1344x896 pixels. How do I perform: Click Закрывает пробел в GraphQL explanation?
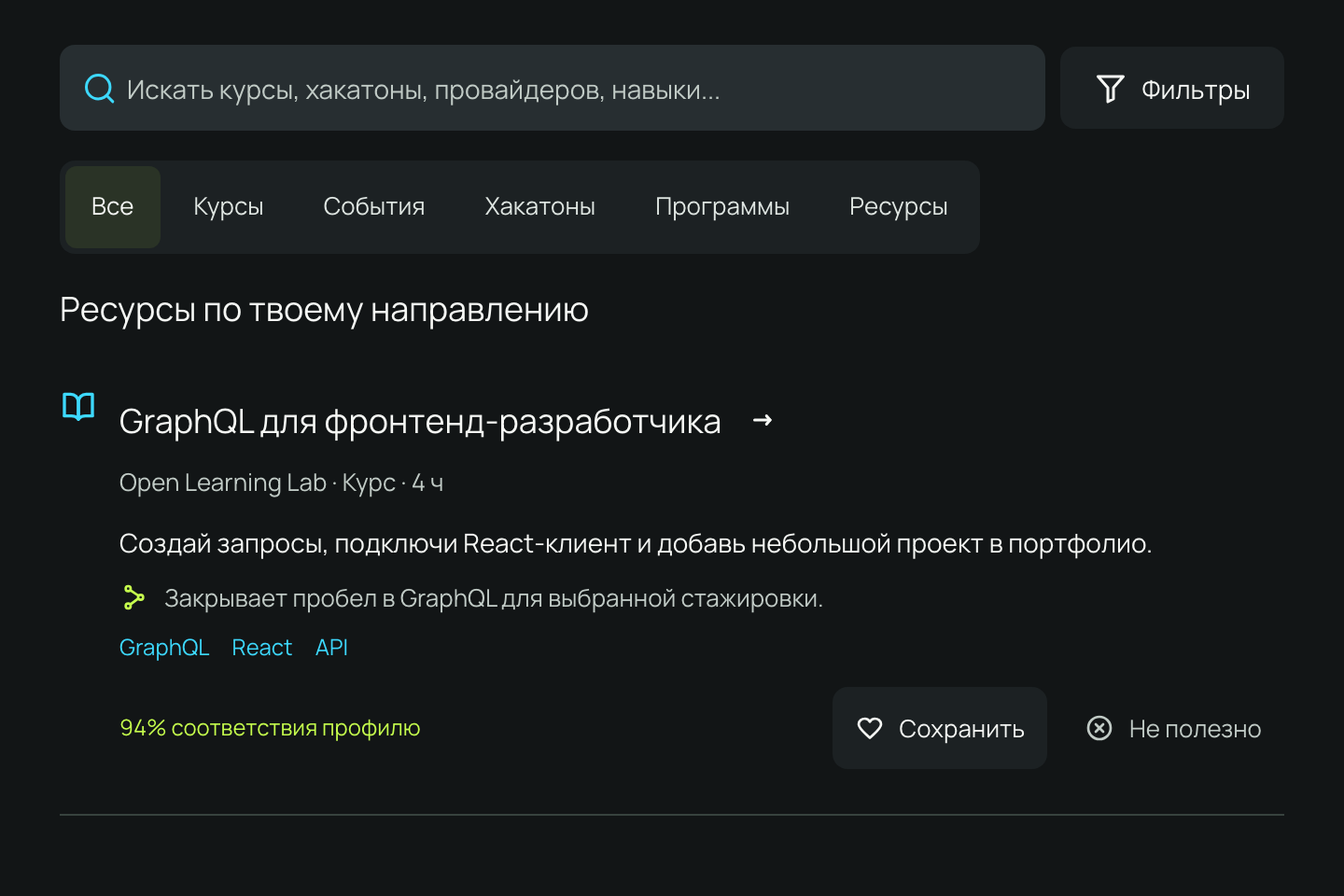tap(494, 598)
